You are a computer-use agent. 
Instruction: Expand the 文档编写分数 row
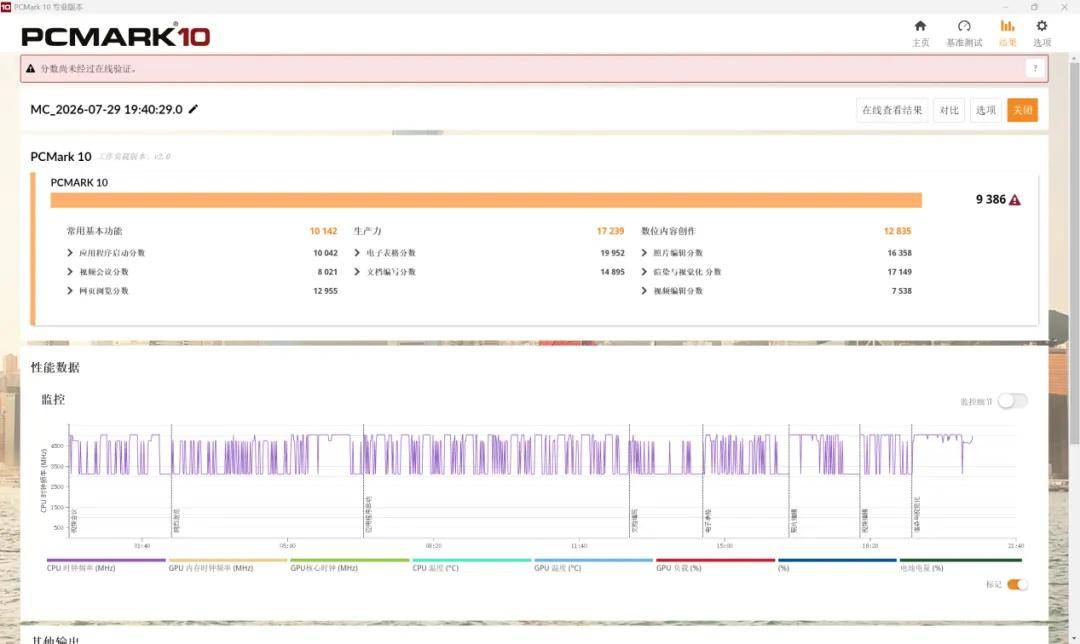click(x=357, y=271)
